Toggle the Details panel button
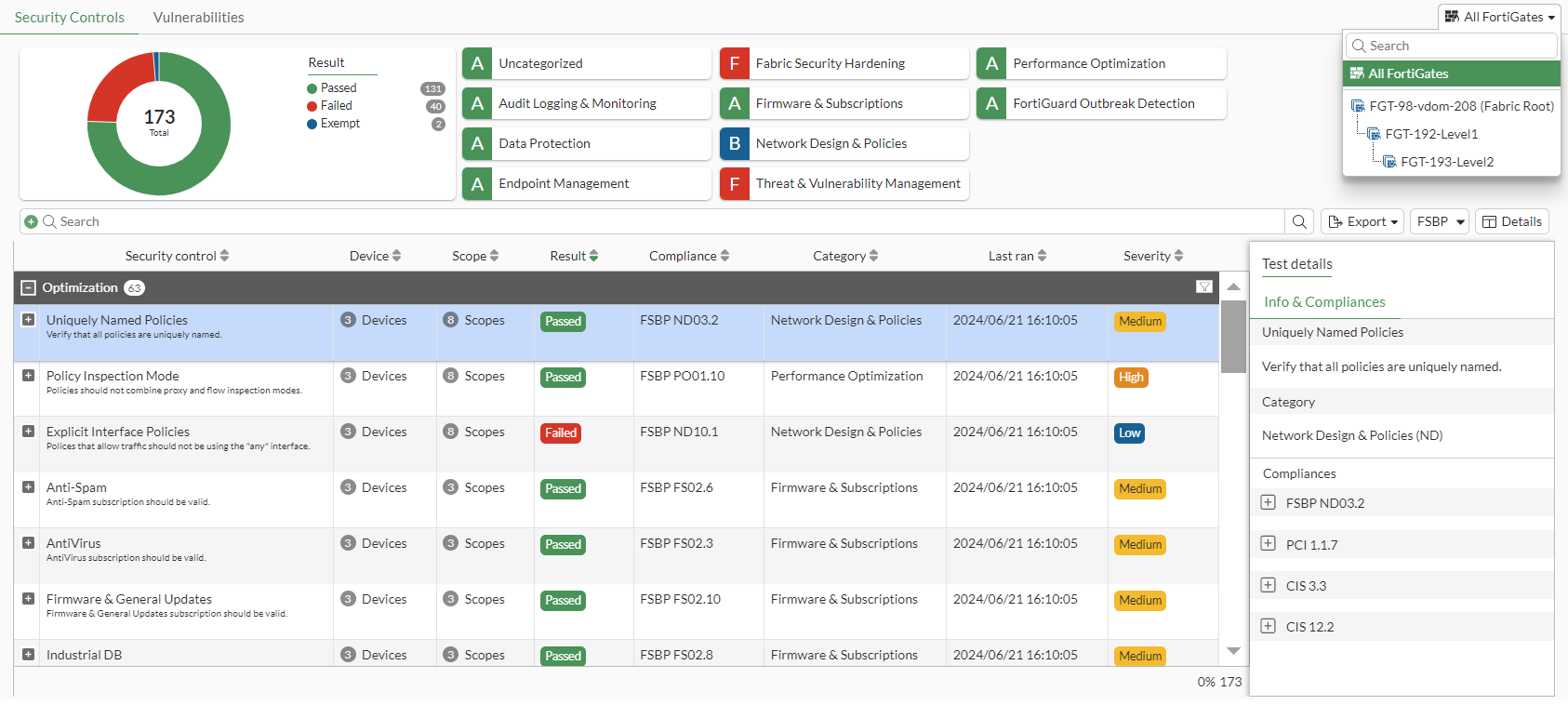 (1511, 221)
